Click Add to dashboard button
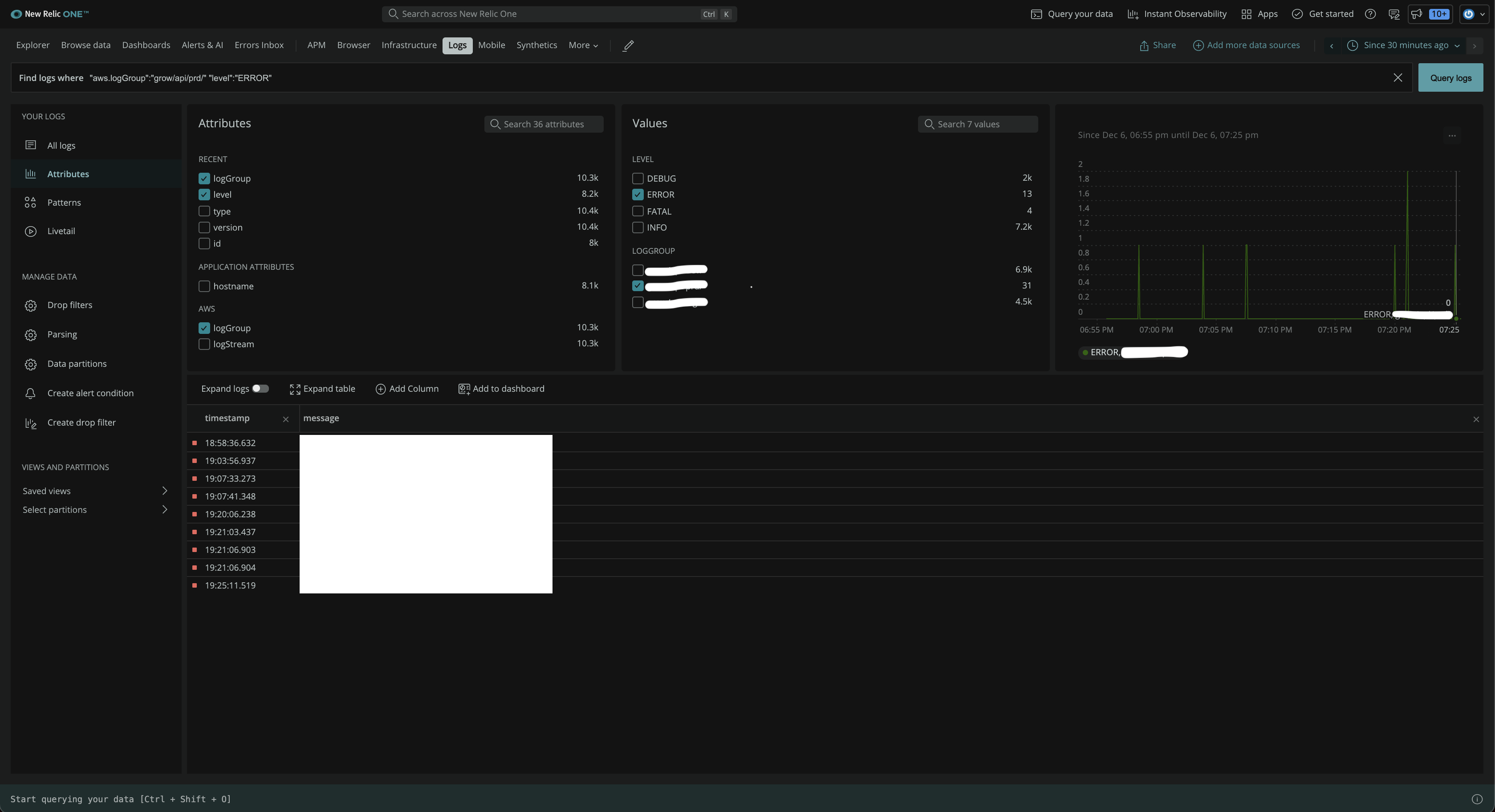 tap(501, 389)
